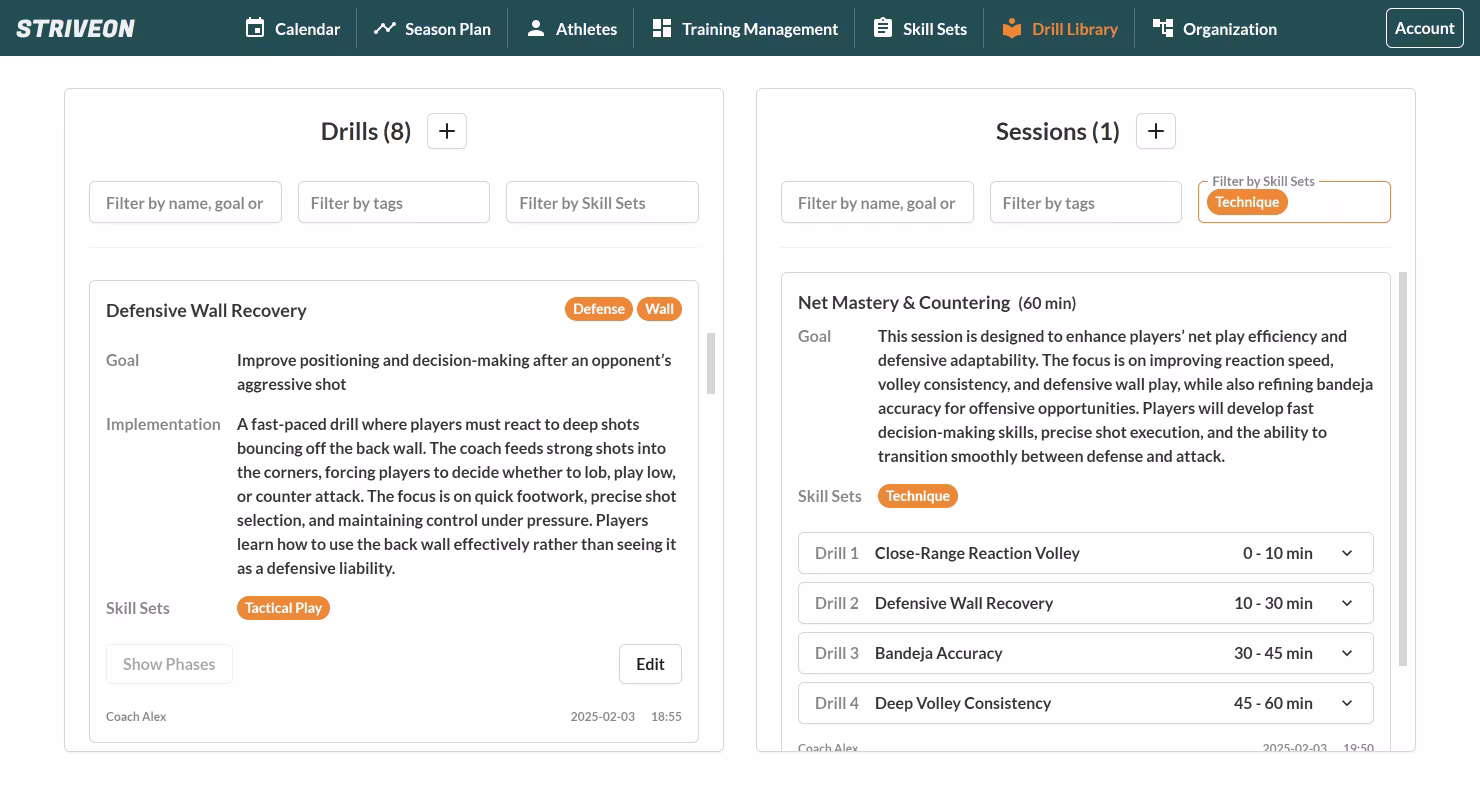This screenshot has height=800, width=1480.
Task: Click the Tactical Play skill set chip
Action: 283,608
